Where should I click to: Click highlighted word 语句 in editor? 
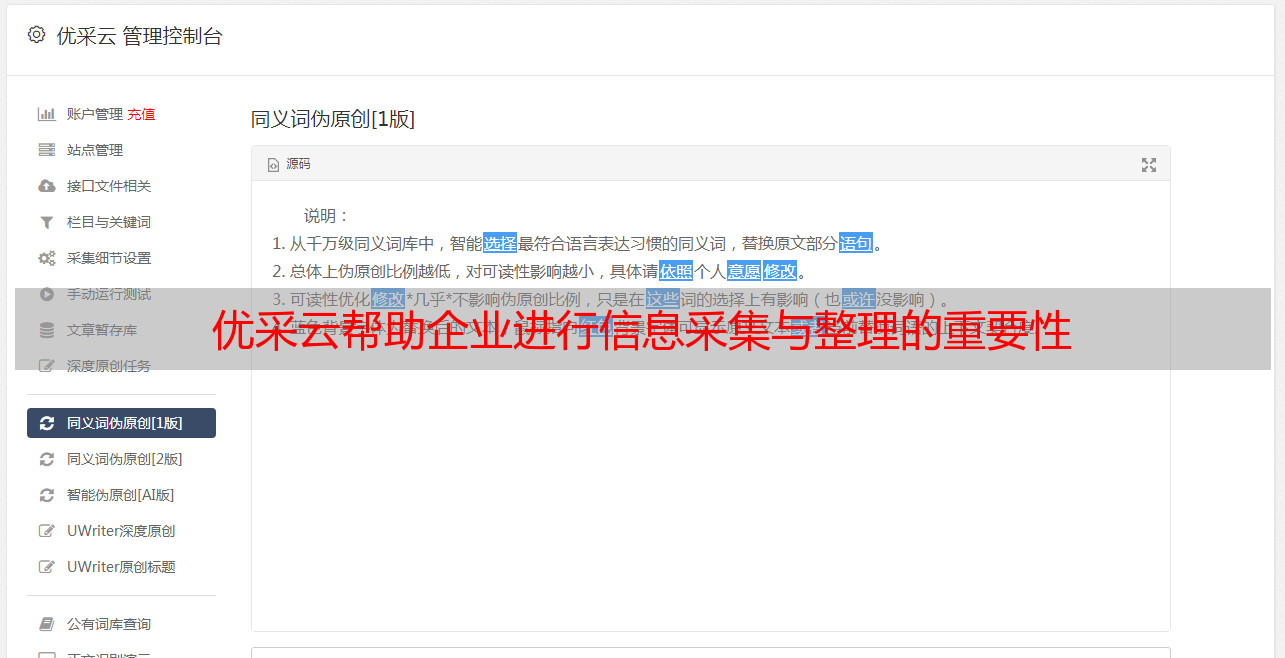click(856, 243)
